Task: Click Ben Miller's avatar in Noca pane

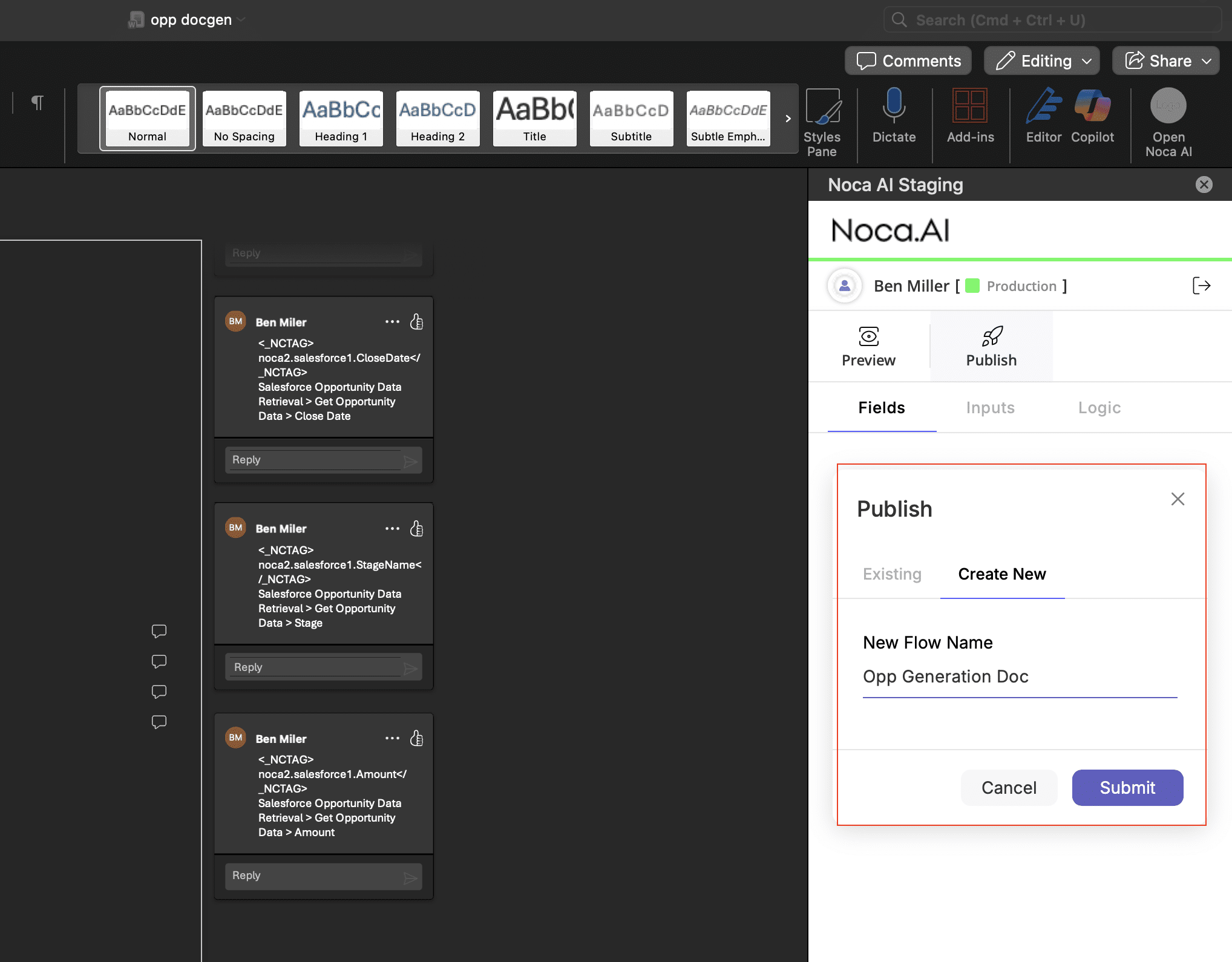Action: point(845,286)
